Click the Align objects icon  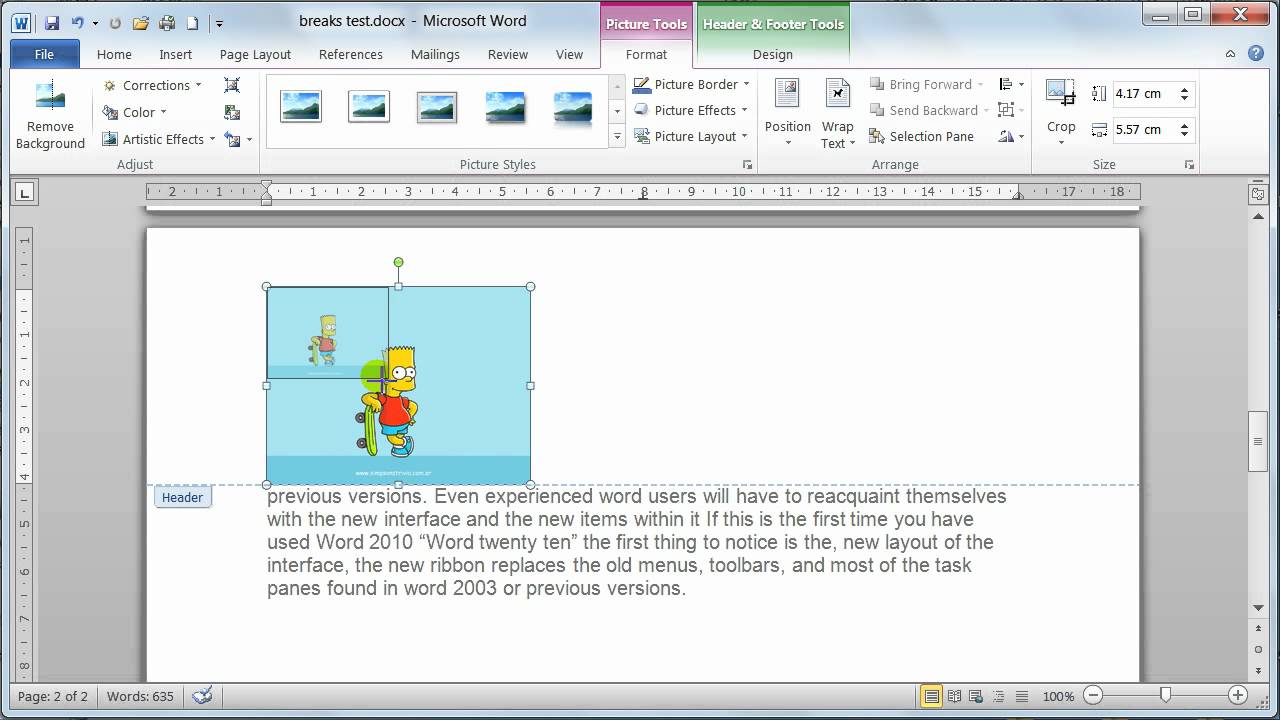coord(1011,84)
